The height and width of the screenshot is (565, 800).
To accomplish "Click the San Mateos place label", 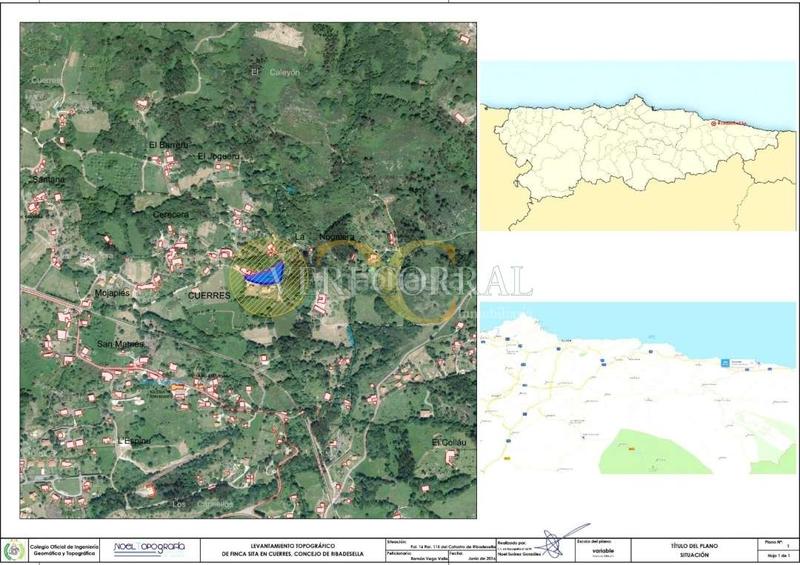I will (x=121, y=345).
